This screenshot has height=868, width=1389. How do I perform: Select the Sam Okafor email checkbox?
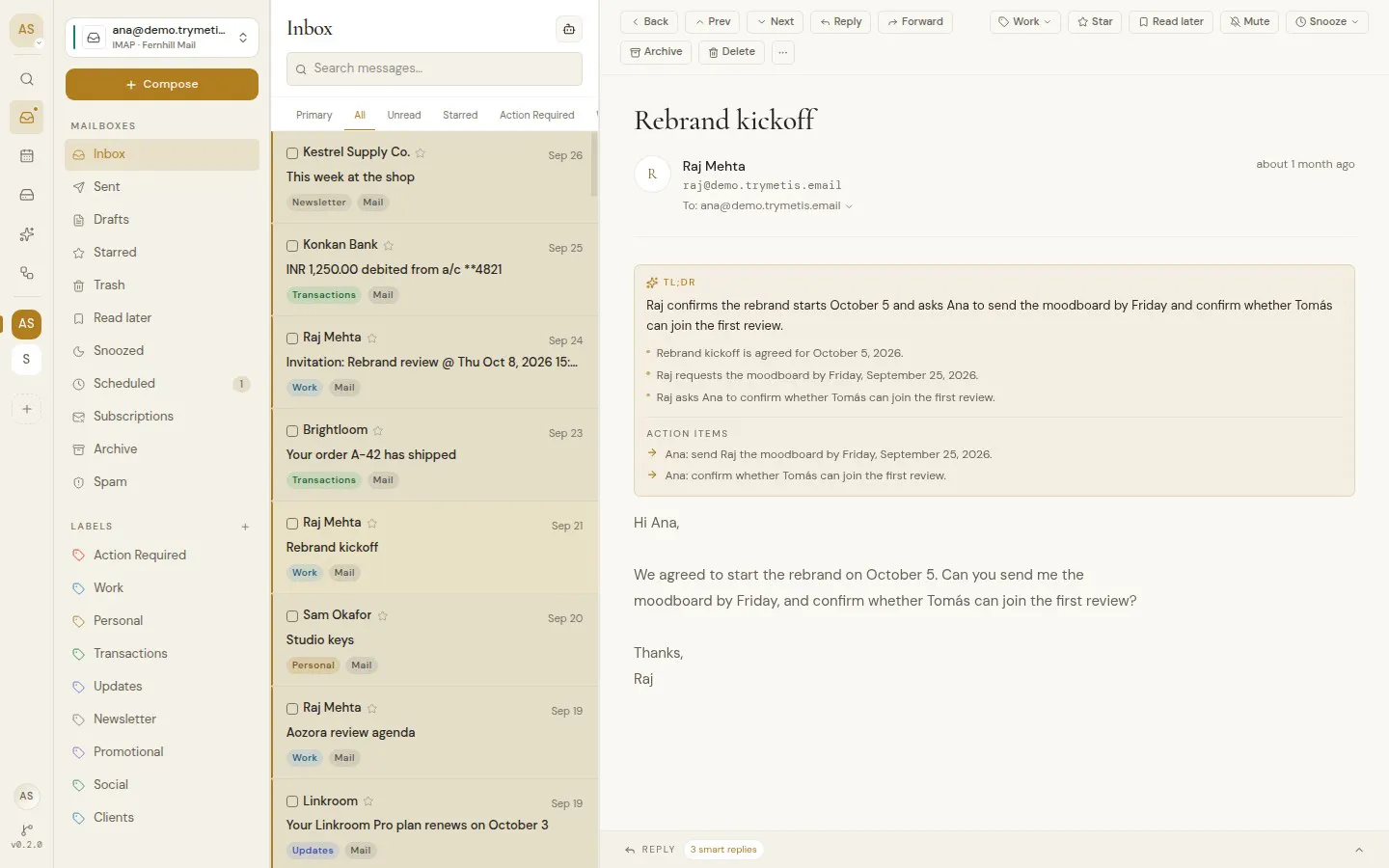click(292, 616)
